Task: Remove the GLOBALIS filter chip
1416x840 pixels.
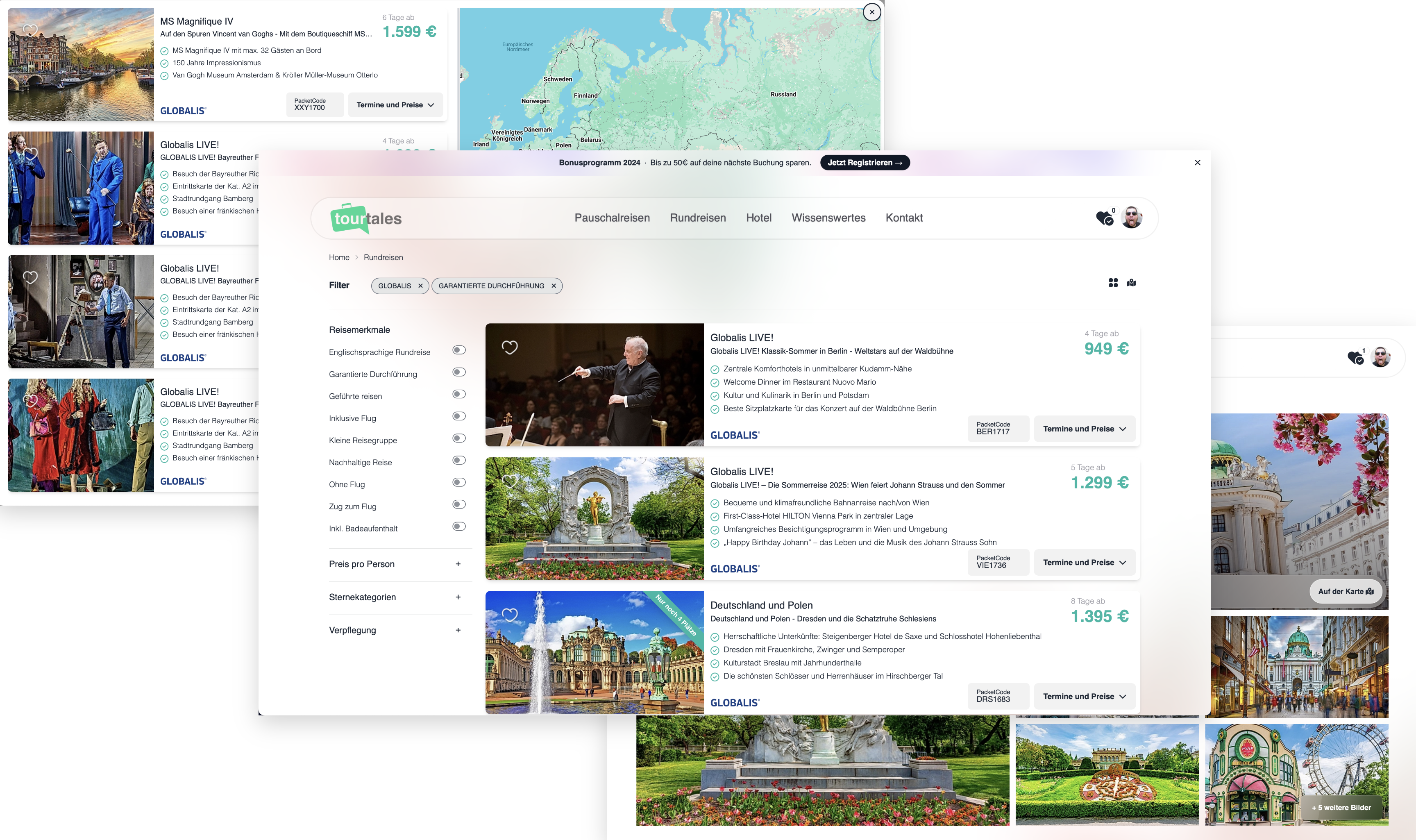Action: coord(420,286)
